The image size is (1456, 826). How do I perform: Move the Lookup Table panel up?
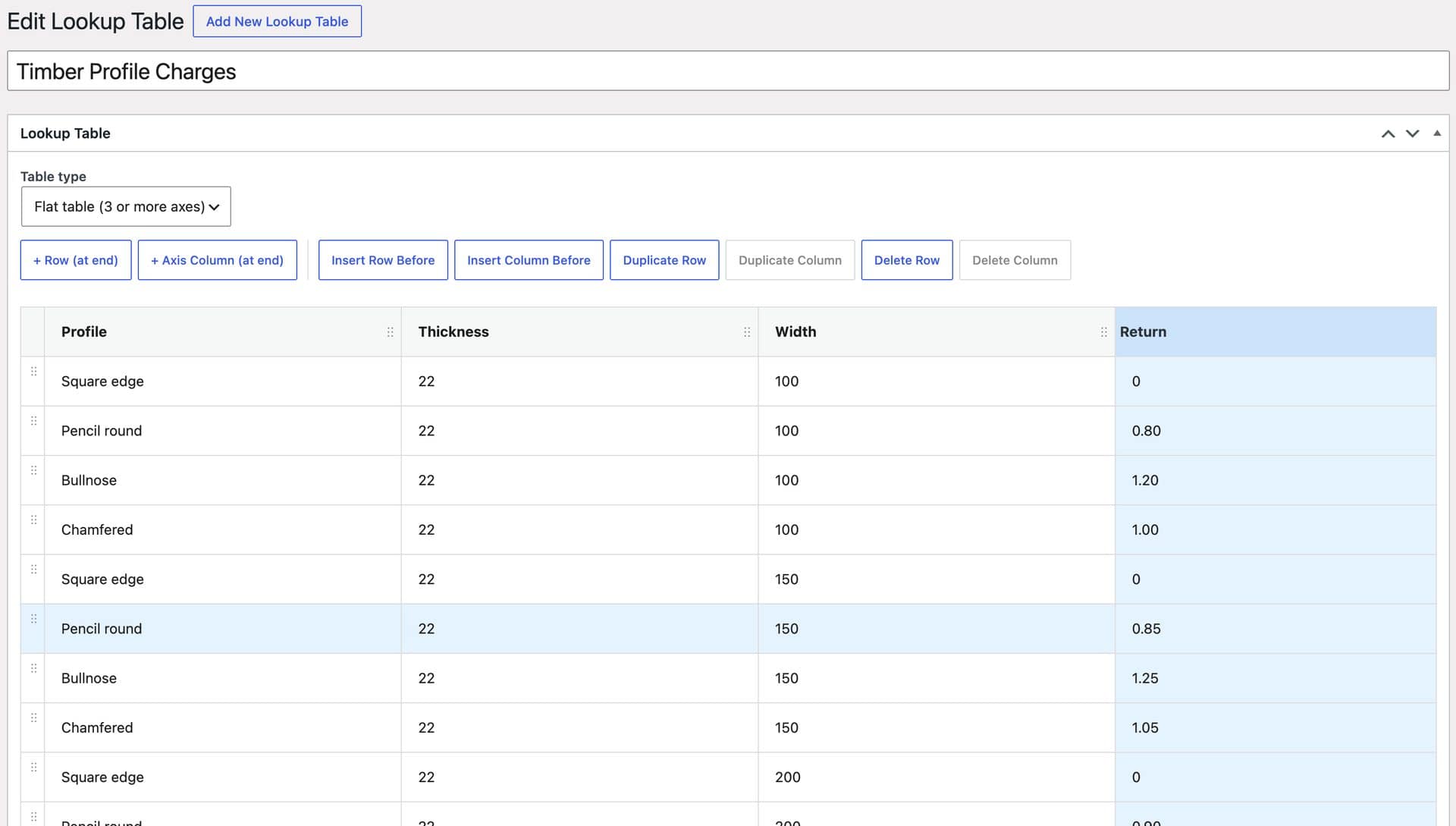tap(1388, 133)
